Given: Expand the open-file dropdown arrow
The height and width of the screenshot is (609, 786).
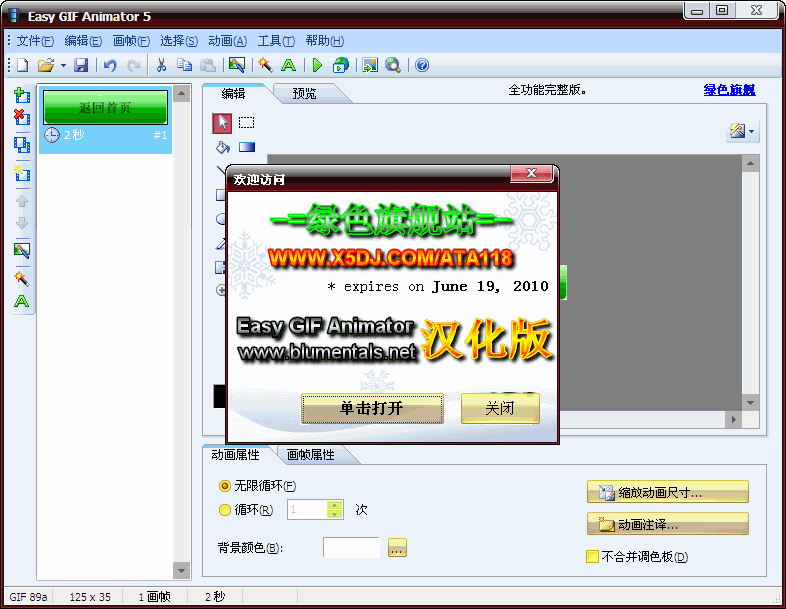Looking at the screenshot, I should [x=63, y=65].
